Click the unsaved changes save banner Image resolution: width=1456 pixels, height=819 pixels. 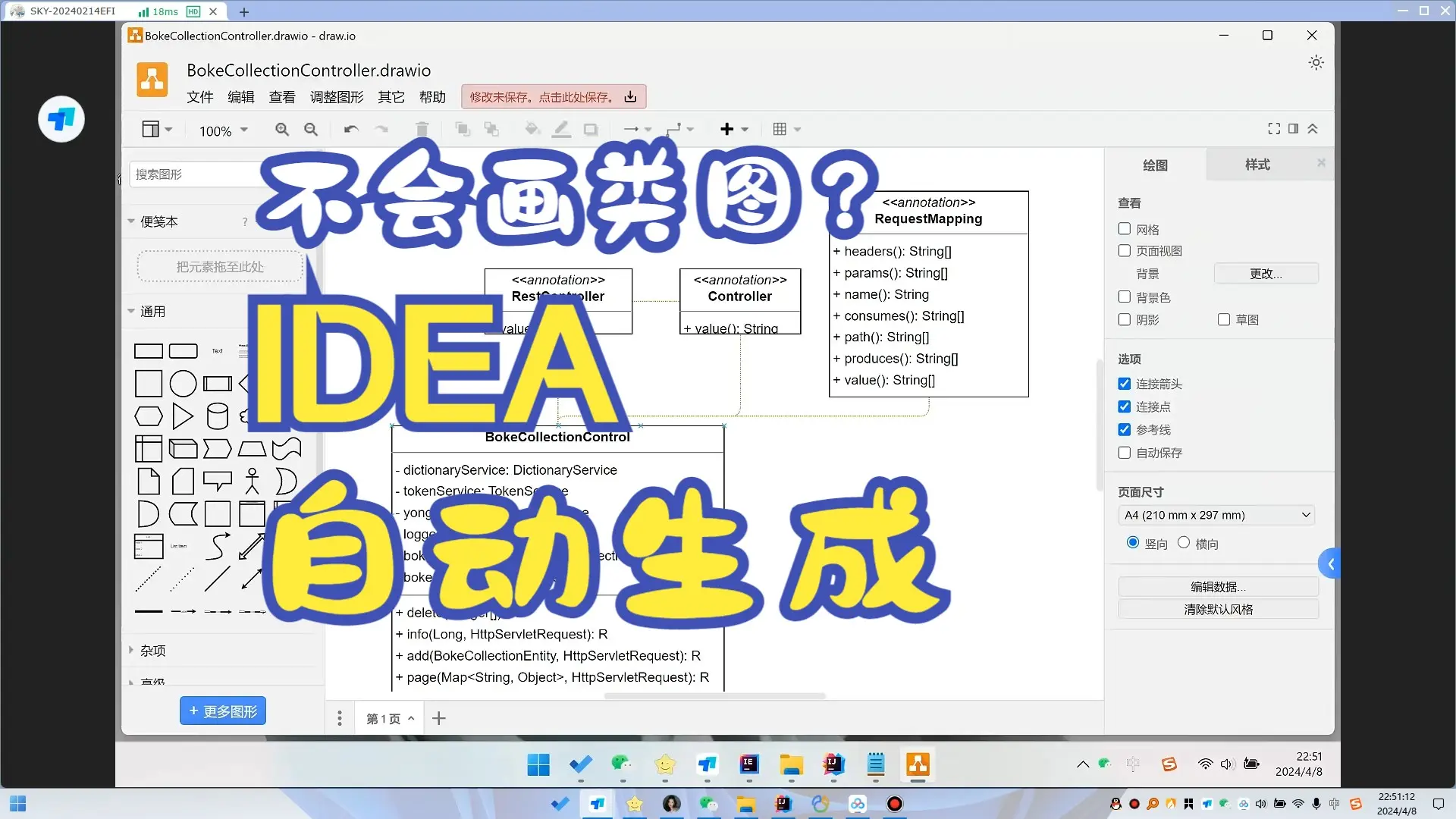(x=554, y=96)
